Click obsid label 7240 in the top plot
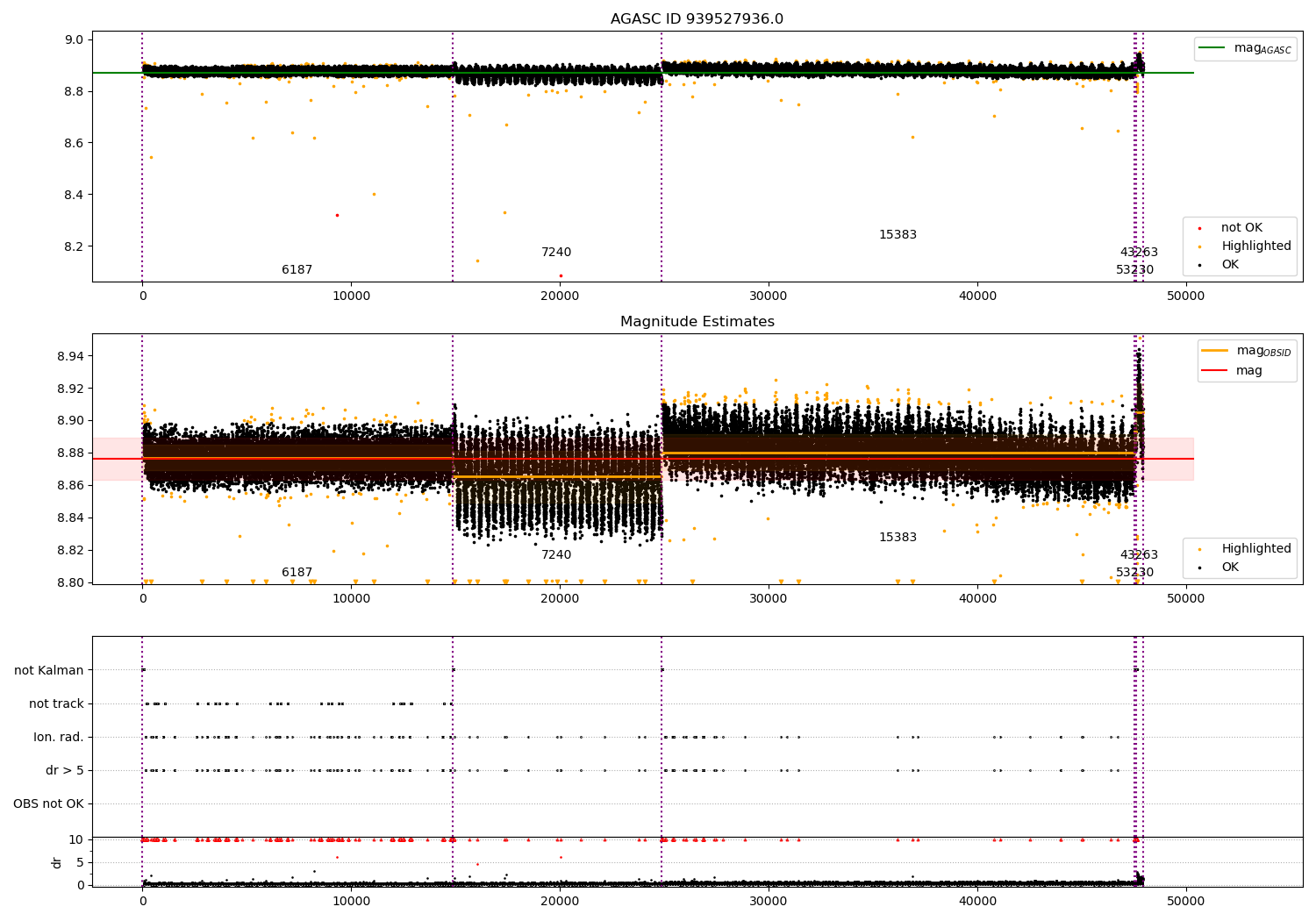This screenshot has height=921, width=1316. [556, 253]
